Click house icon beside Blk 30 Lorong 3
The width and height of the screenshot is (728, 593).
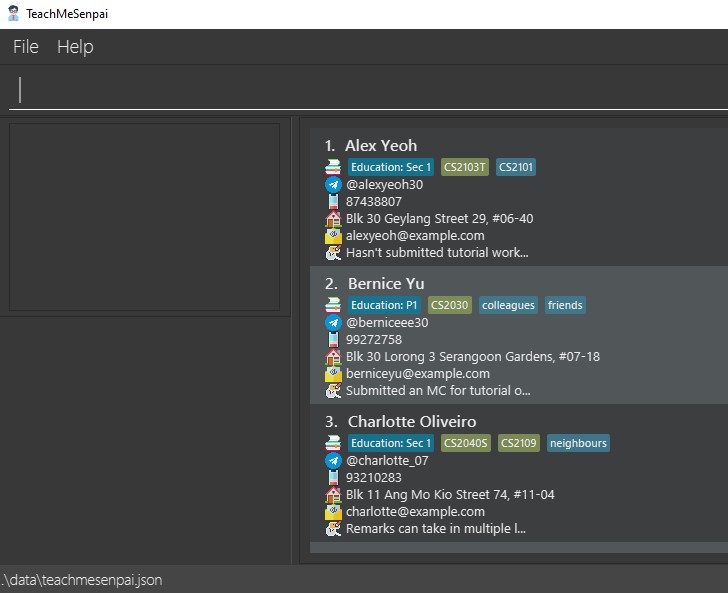click(333, 357)
